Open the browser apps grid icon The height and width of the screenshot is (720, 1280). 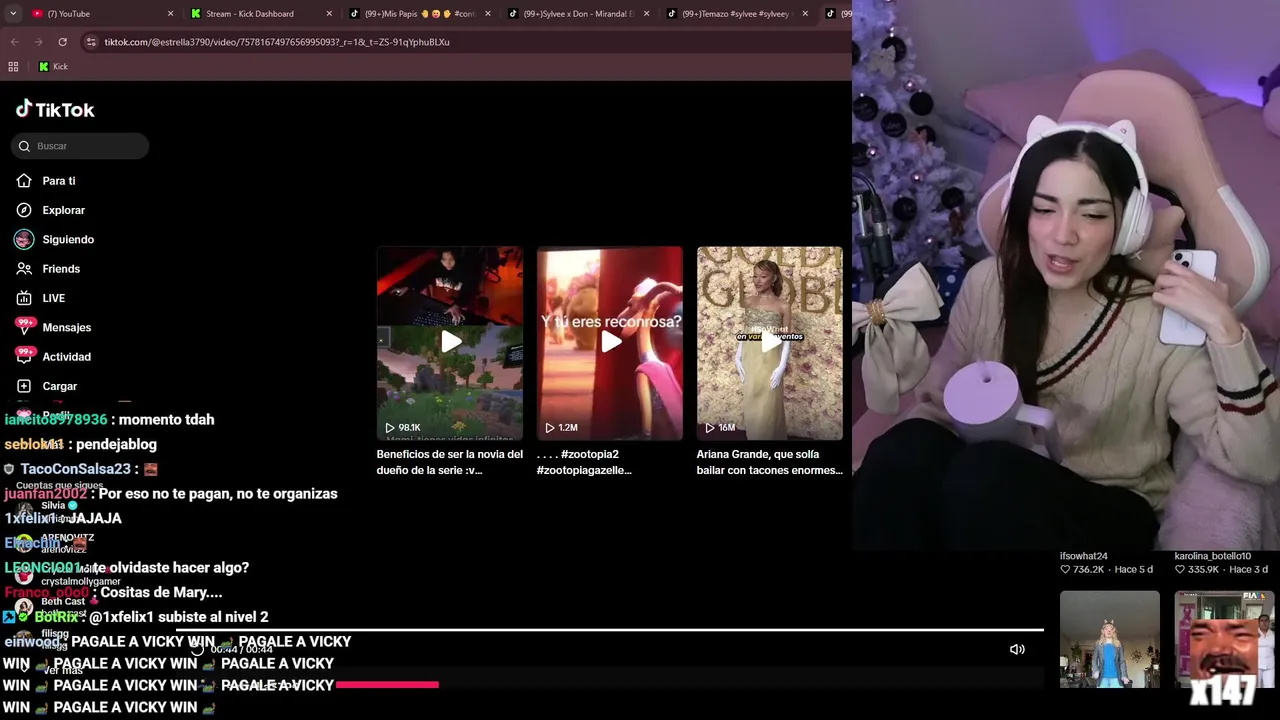[13, 66]
